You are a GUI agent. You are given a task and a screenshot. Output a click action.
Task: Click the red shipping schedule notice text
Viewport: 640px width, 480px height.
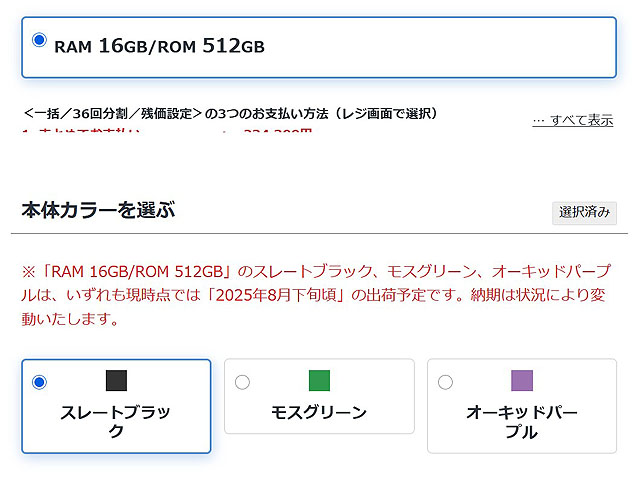point(320,294)
